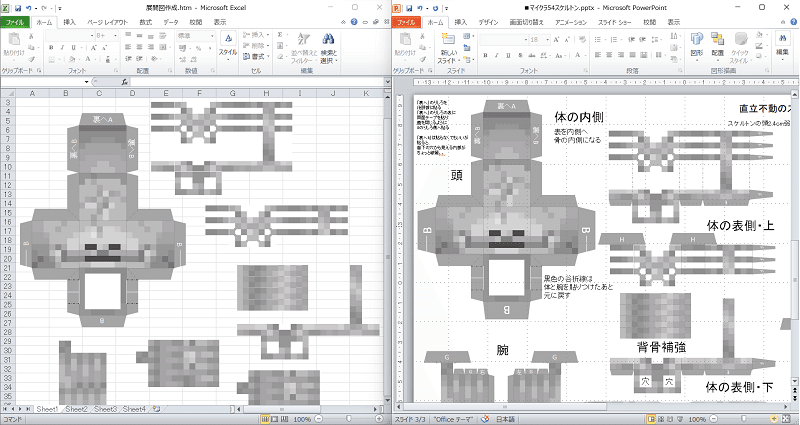Open the Arrange (配置) menu in PowerPoint
This screenshot has height=425, width=800.
pos(718,46)
